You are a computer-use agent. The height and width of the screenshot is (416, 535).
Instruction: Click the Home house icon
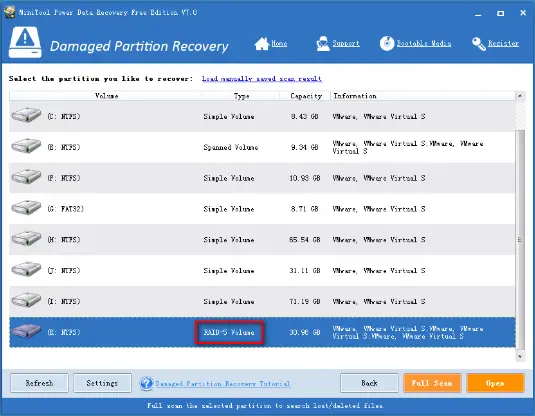coord(262,44)
